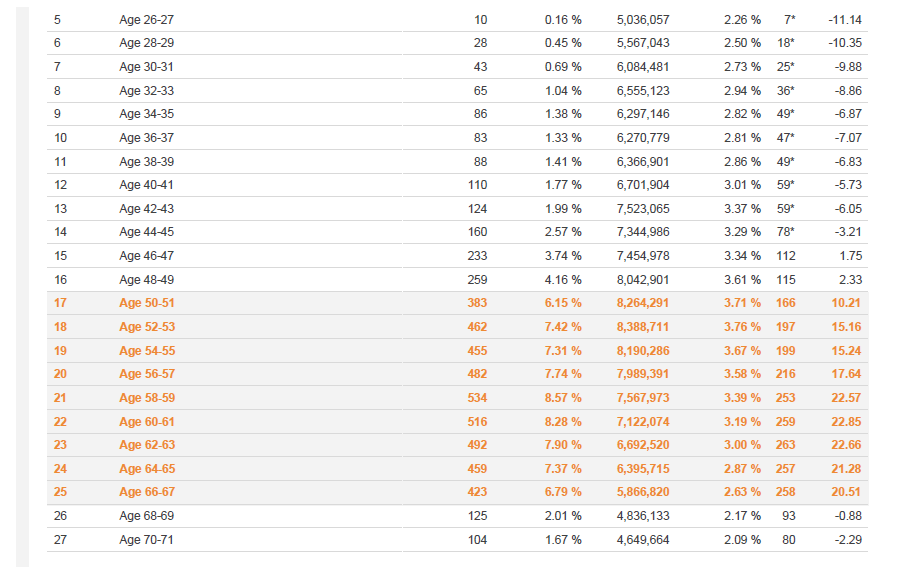The height and width of the screenshot is (568, 901).
Task: Click the -11.14 index value
Action: pos(845,20)
